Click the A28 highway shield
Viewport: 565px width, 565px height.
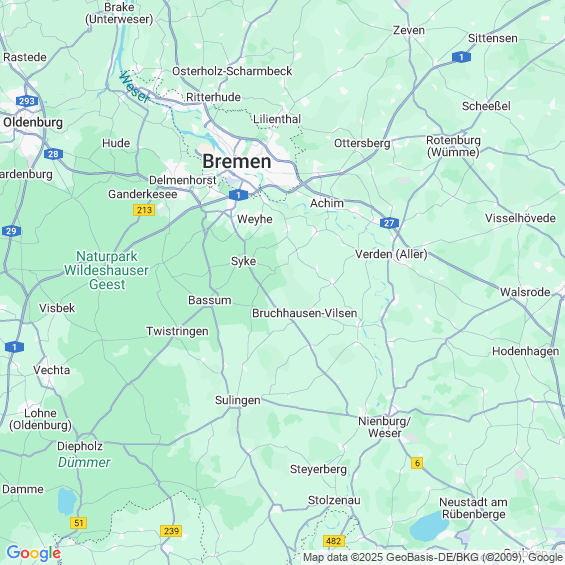[x=53, y=154]
